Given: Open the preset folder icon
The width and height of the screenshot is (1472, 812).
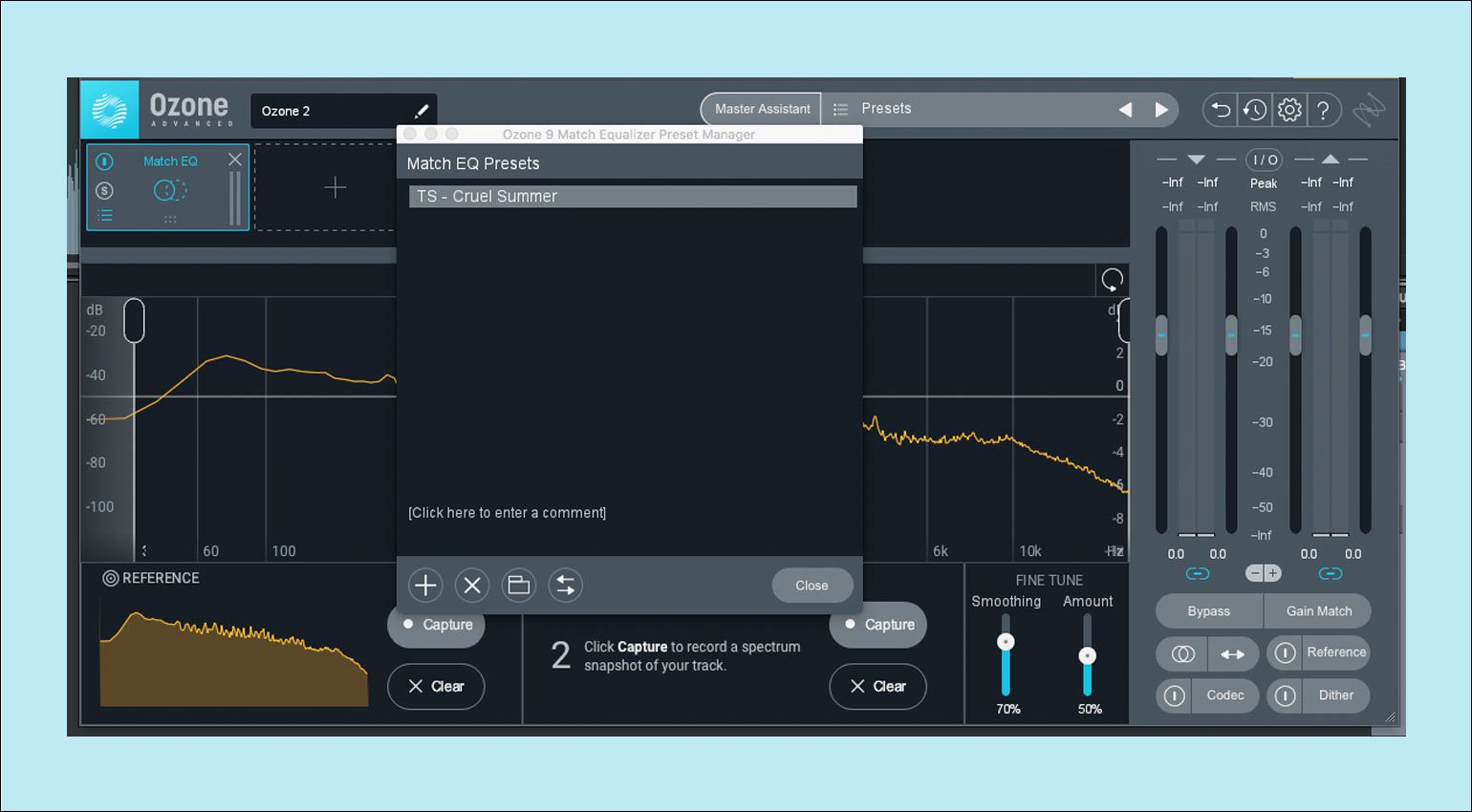Looking at the screenshot, I should pyautogui.click(x=519, y=586).
